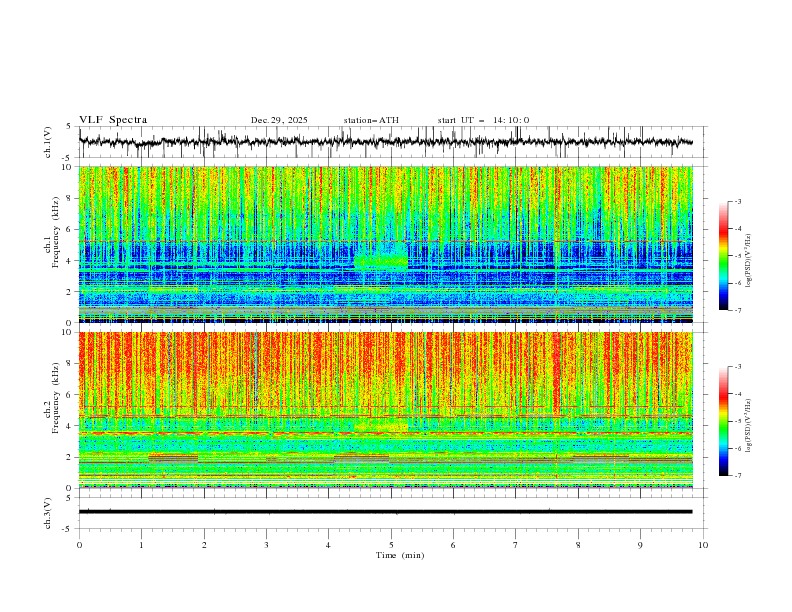Click the ch.1 spectrogram colorbar

tap(723, 255)
